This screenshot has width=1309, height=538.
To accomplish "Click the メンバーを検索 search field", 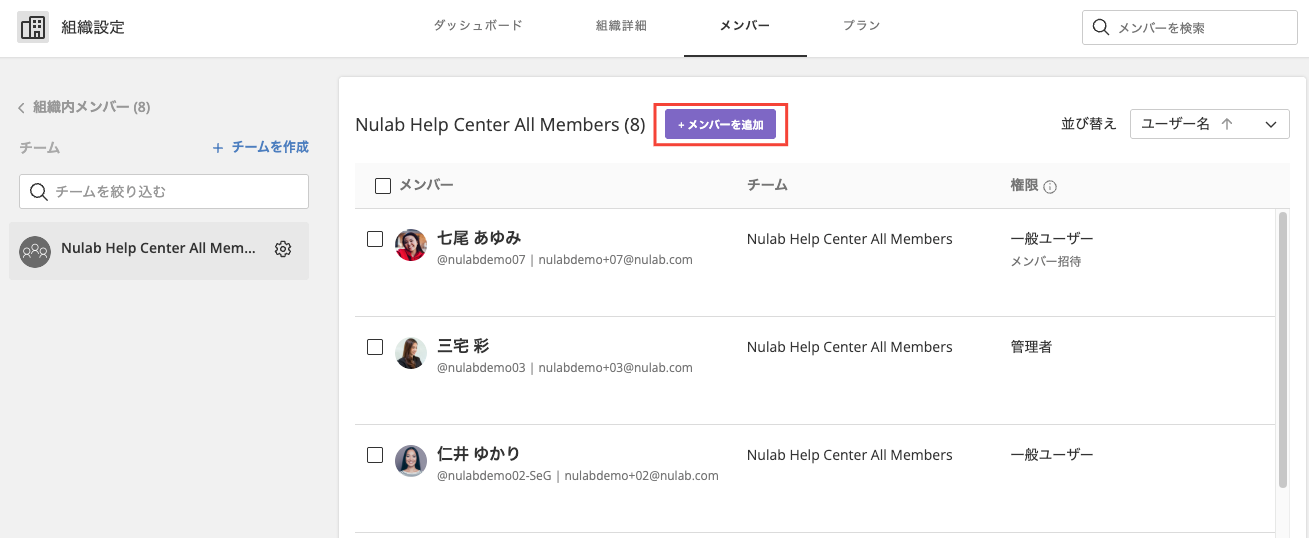I will 1189,28.
